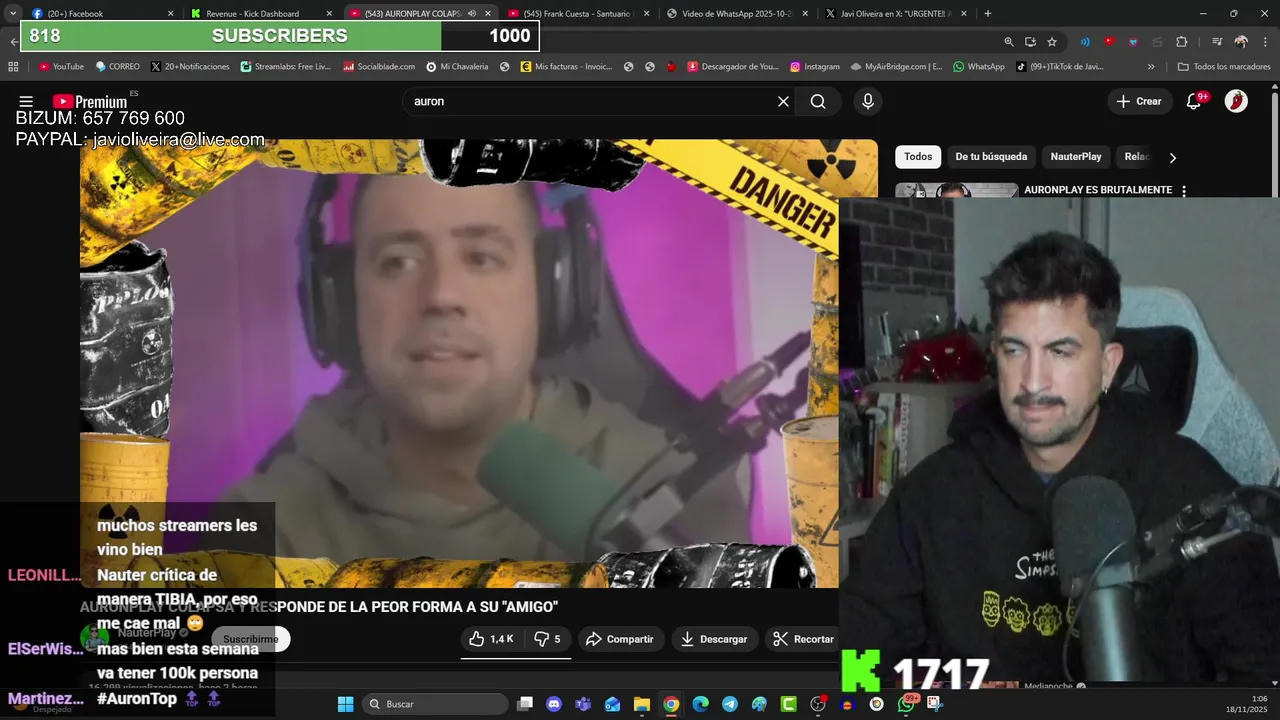Switch to Video de WhatsApp tab
The height and width of the screenshot is (720, 1280).
point(738,14)
